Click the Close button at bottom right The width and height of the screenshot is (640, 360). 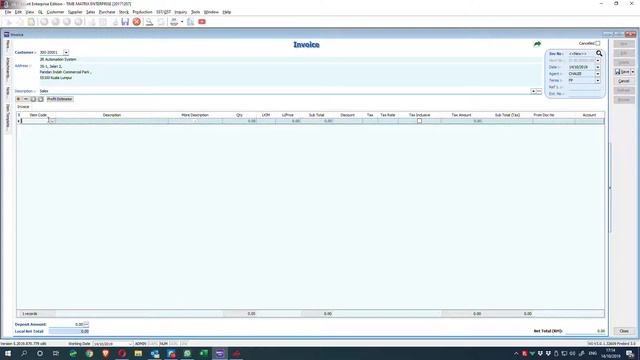click(x=624, y=331)
